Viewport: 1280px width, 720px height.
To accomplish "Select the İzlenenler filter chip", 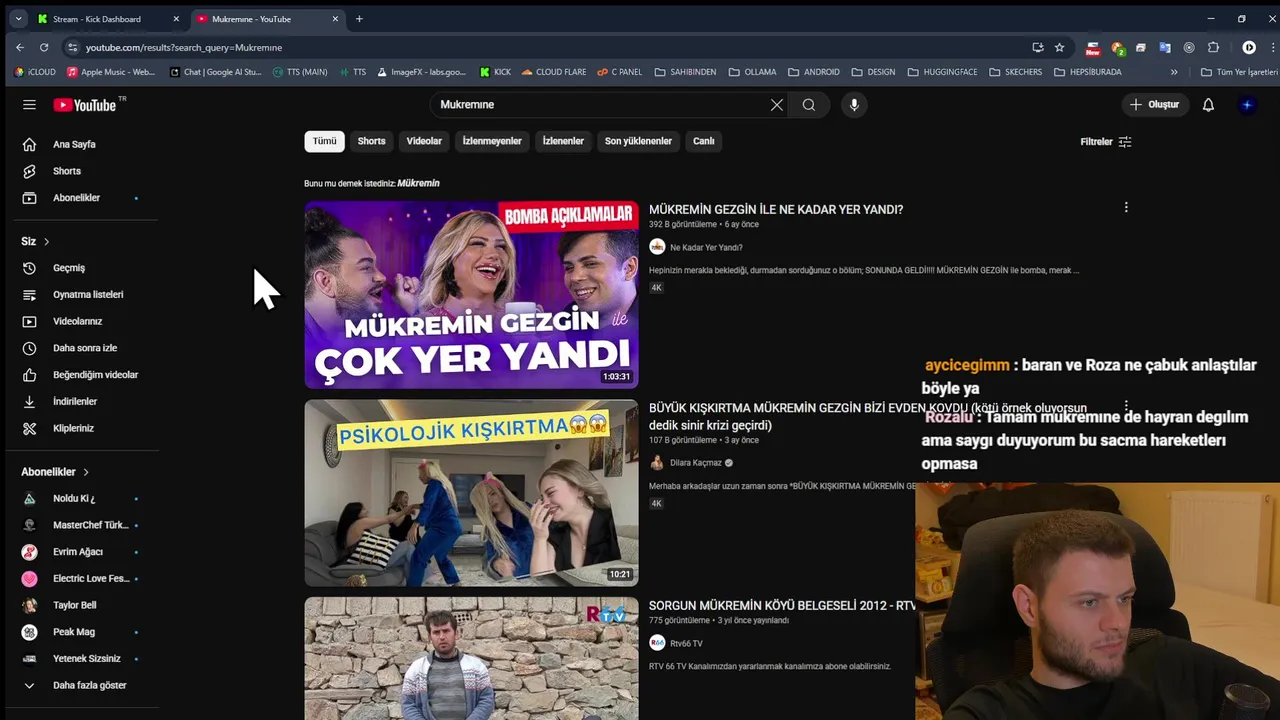I will click(563, 141).
